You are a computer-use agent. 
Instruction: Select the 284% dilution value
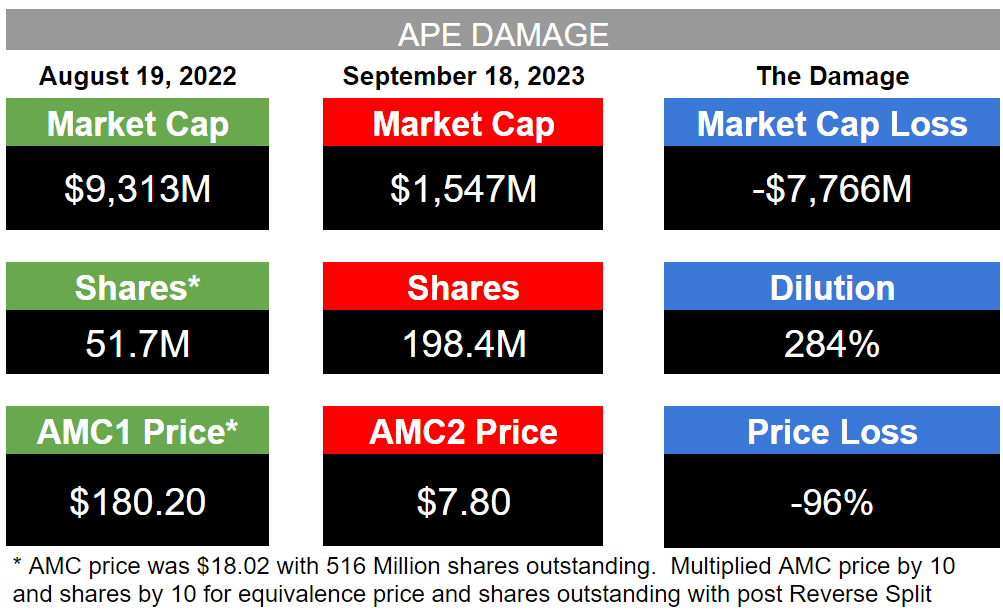832,344
